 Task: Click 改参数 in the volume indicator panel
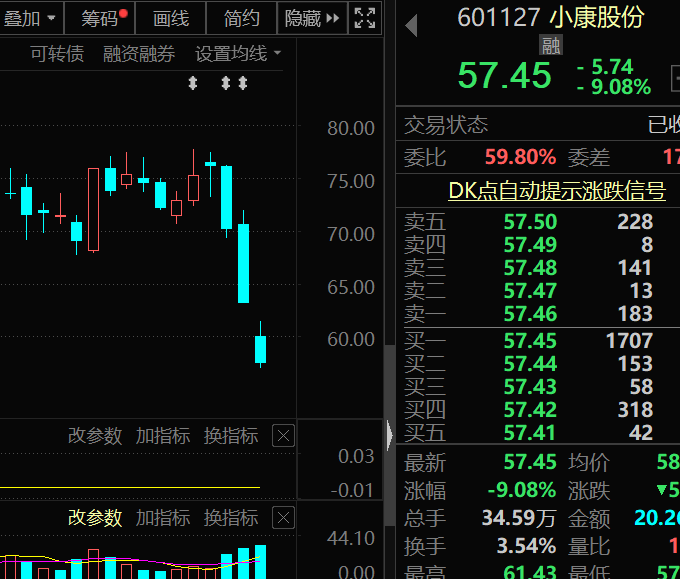(95, 518)
